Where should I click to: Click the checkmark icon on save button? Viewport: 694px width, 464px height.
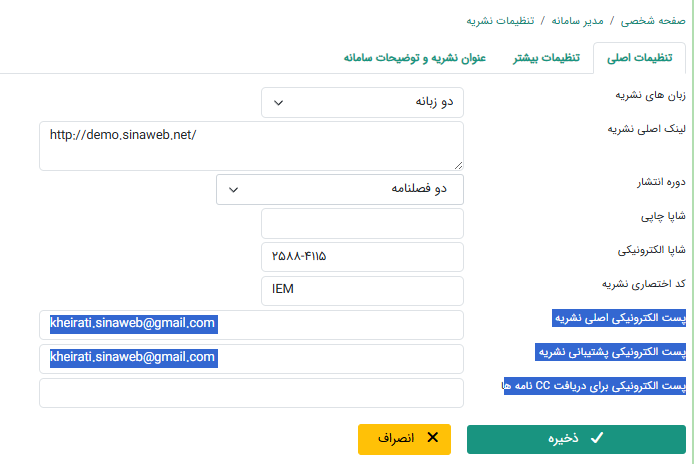point(597,438)
